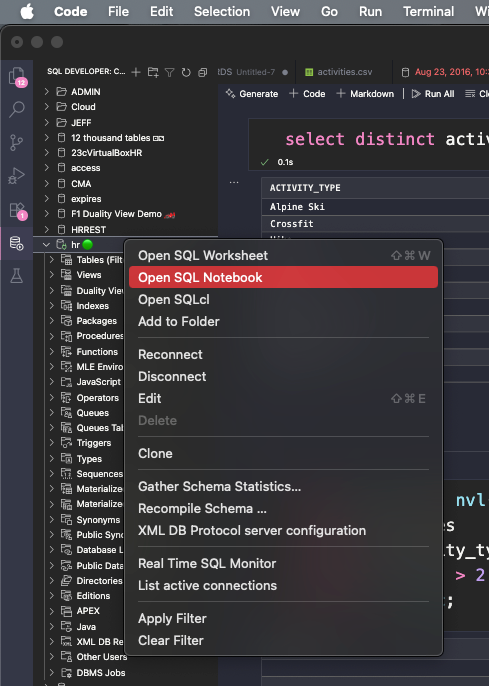Select Gather Schema Statistics...
Viewport: 489px width, 686px height.
283,486
